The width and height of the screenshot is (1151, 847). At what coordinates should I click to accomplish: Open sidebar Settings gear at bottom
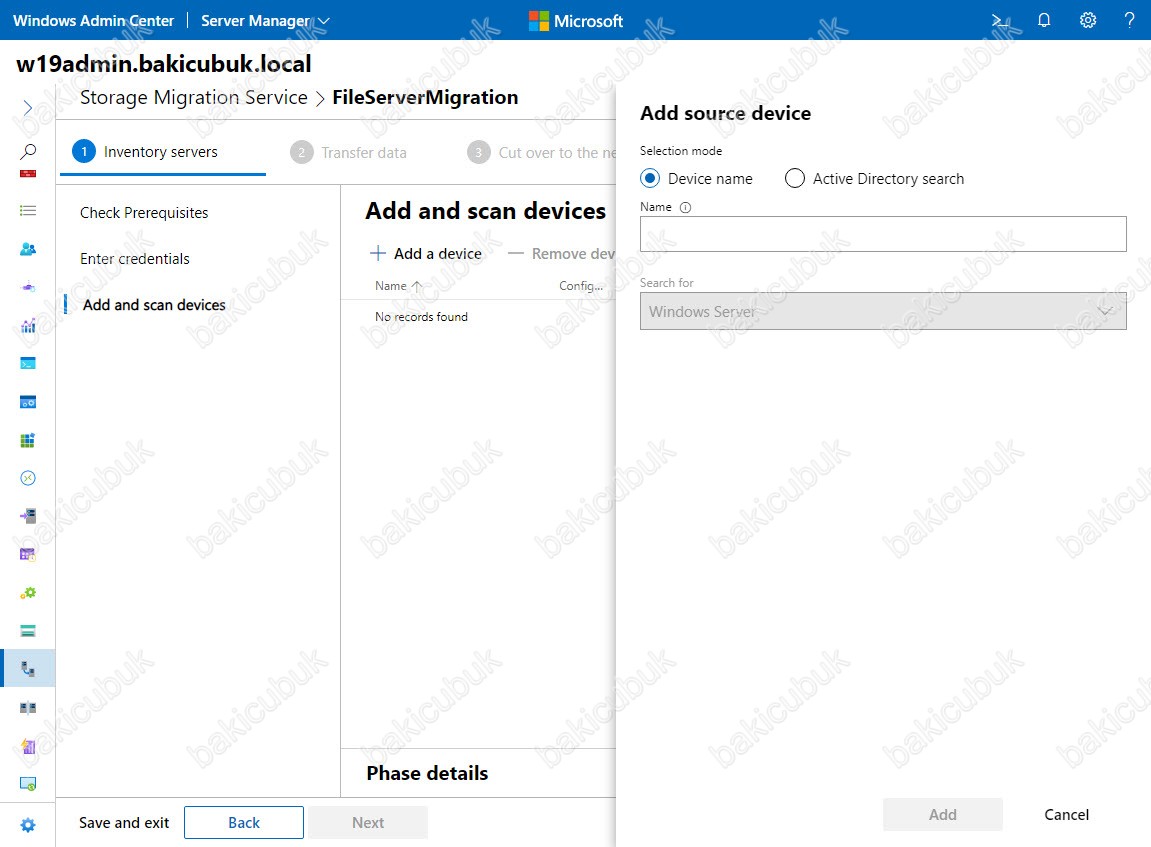28,825
